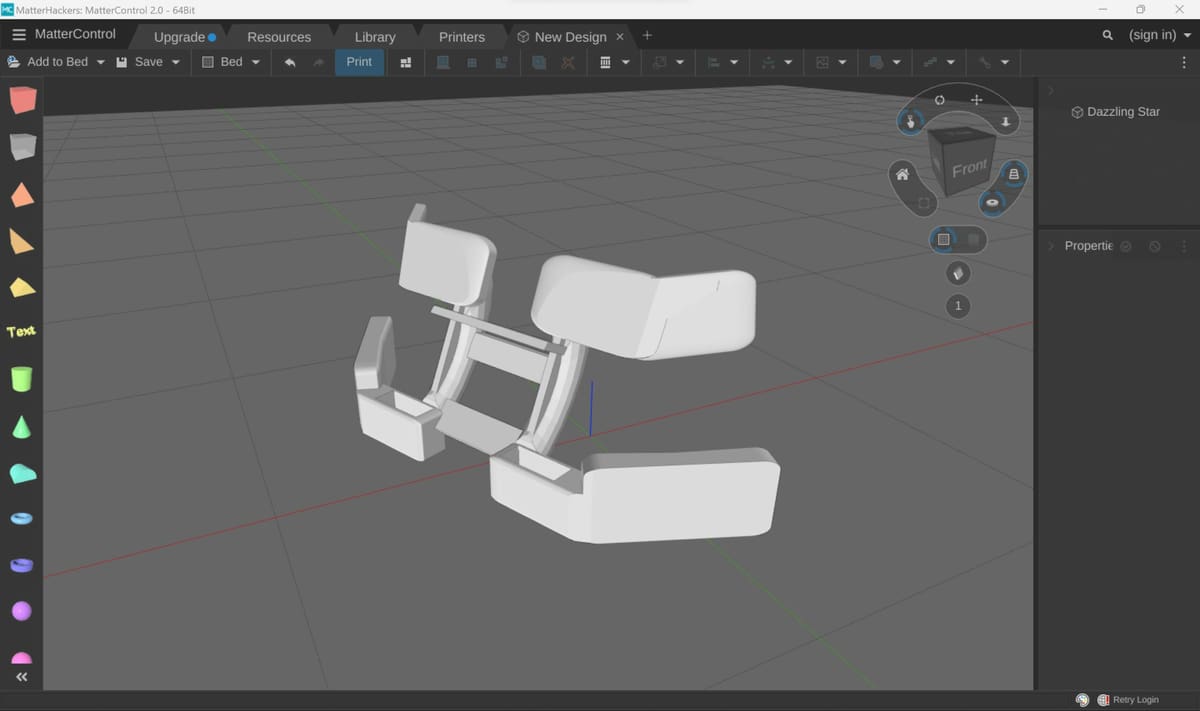Viewport: 1200px width, 711px height.
Task: Add the green cylinder primitive
Action: [21, 379]
